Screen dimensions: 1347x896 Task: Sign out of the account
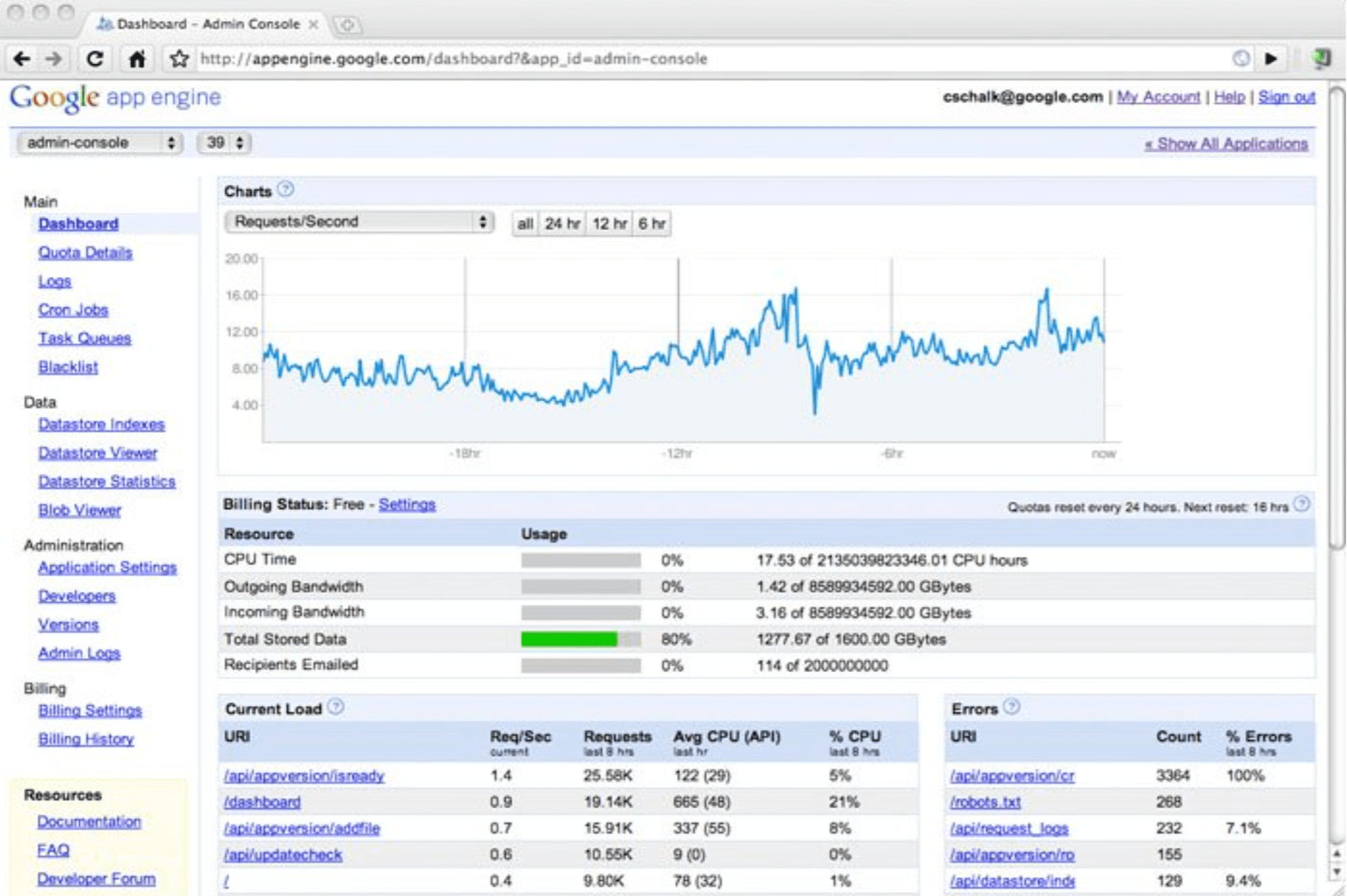(x=1286, y=97)
